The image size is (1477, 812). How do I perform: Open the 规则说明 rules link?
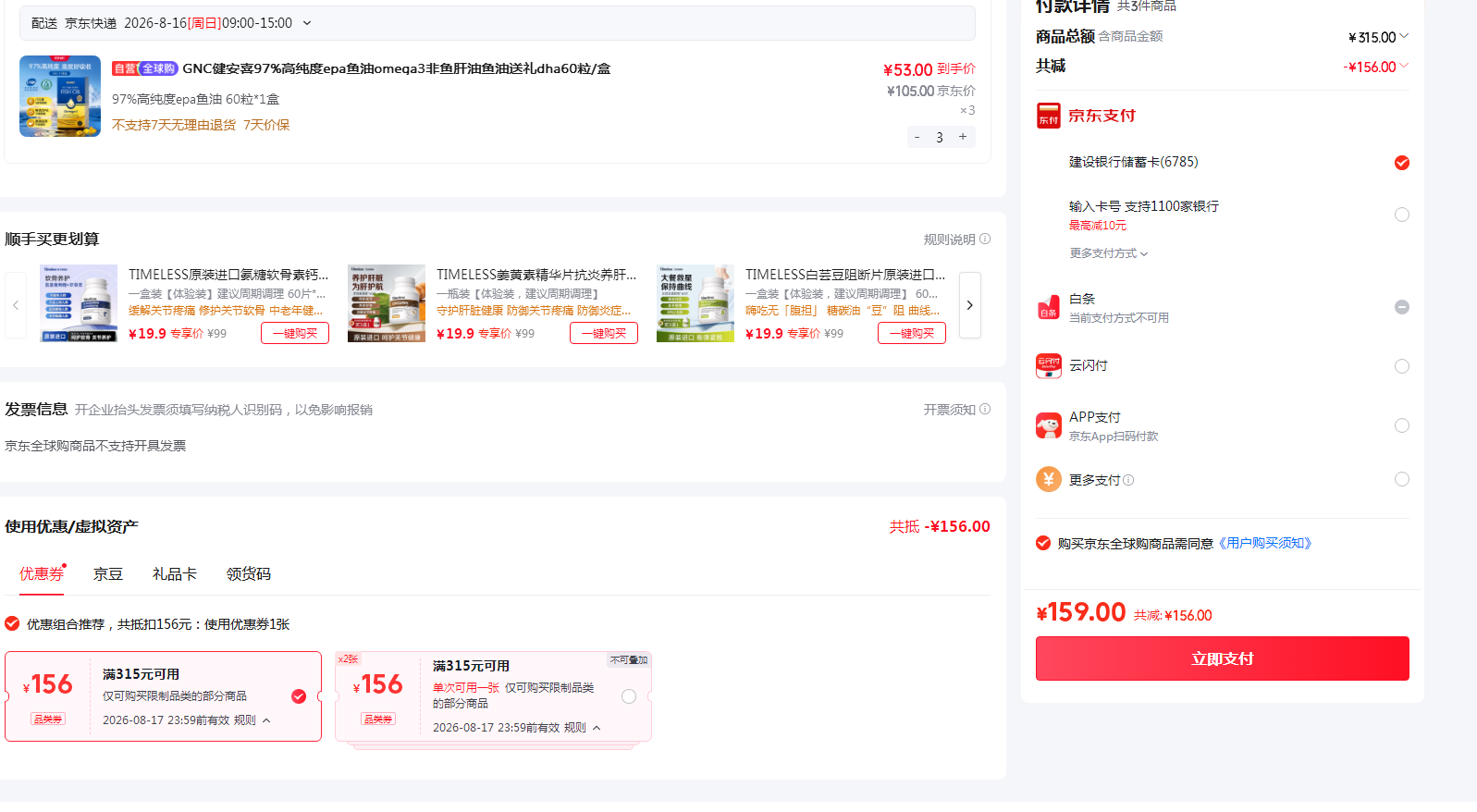950,240
